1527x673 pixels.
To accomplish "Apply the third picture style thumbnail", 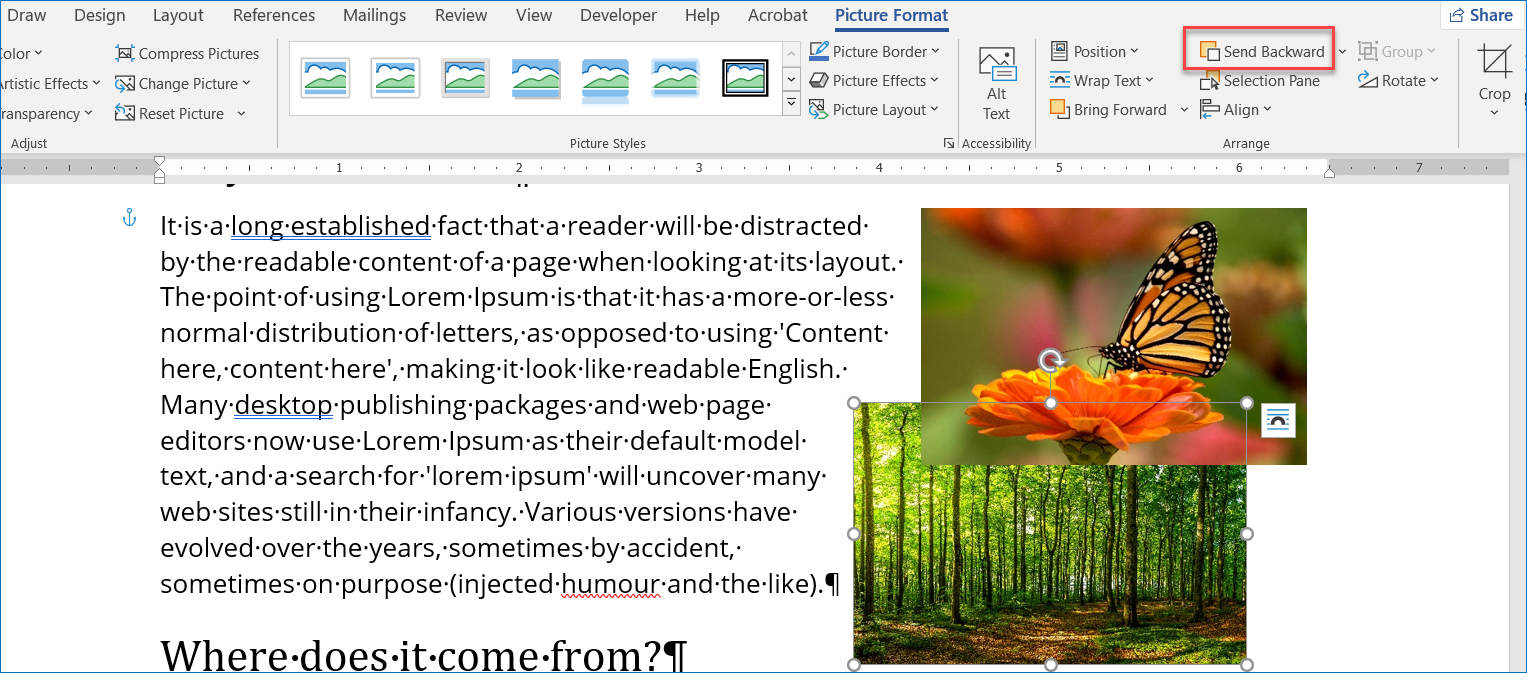I will click(x=465, y=77).
